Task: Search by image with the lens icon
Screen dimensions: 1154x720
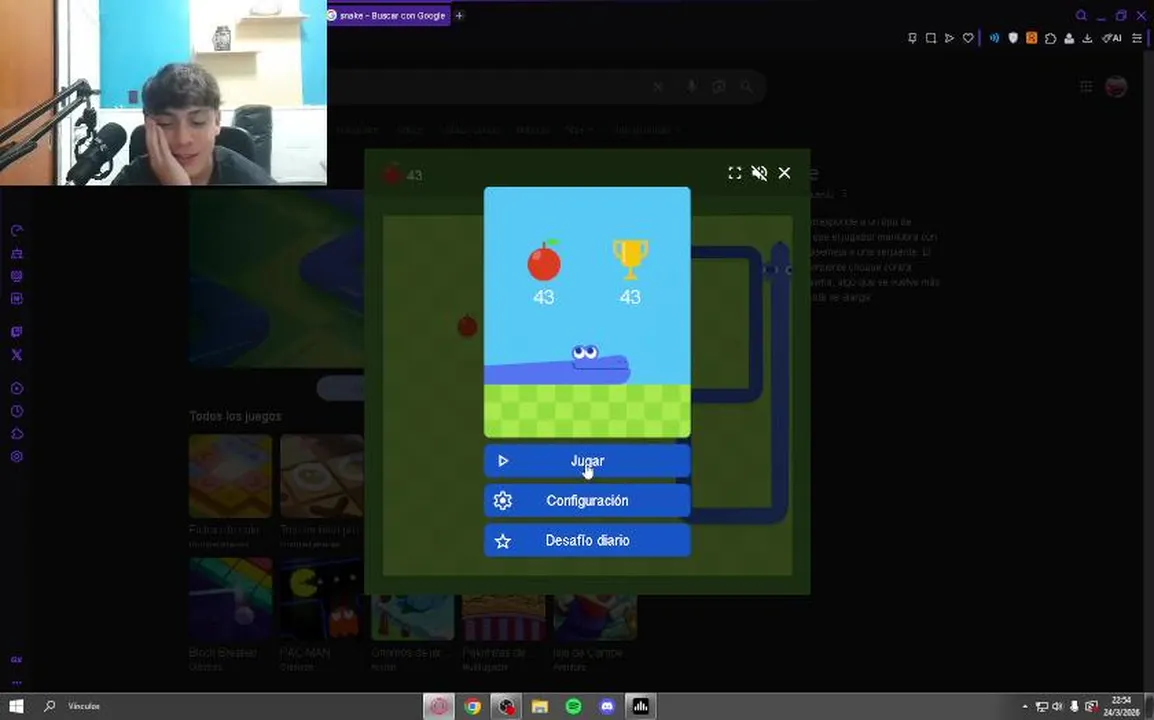Action: (x=719, y=87)
